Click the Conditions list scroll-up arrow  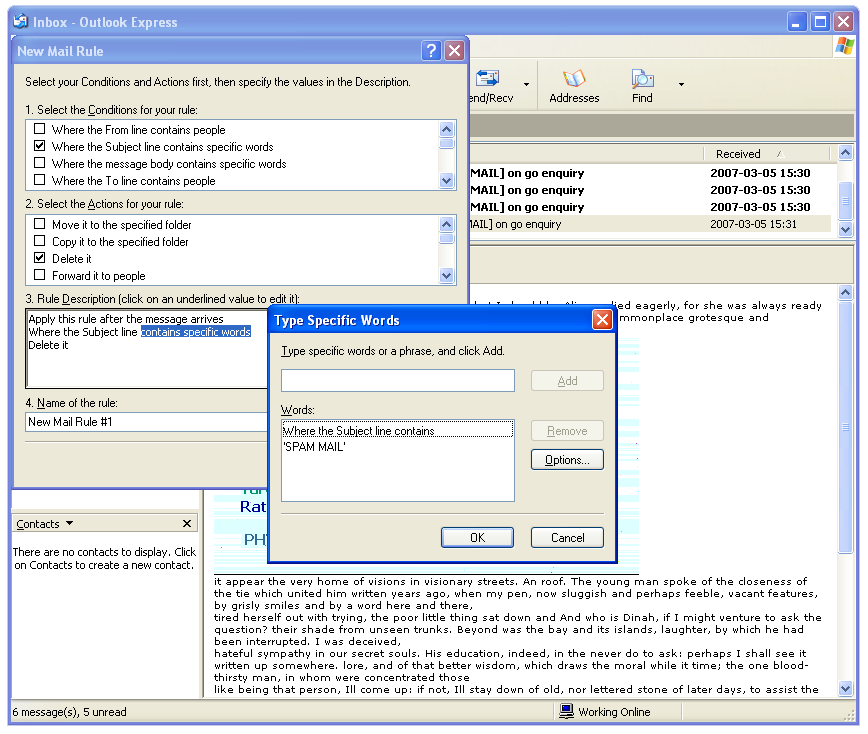pos(447,130)
